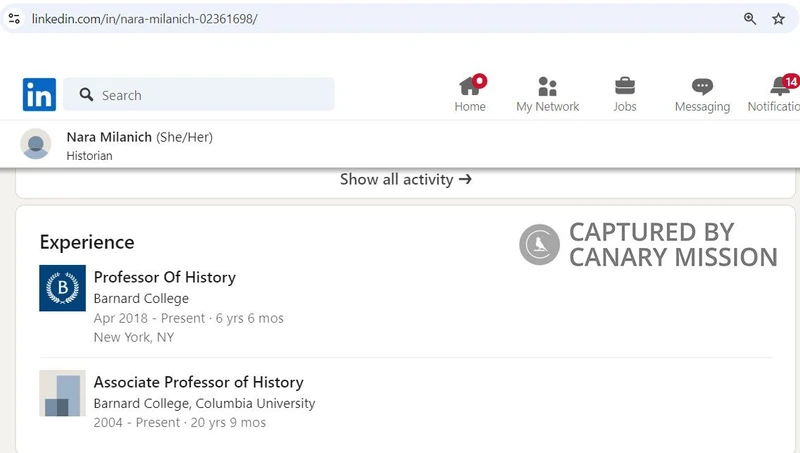Open browser zoom icon in address bar
Screen dimensions: 800x453
[750, 18]
